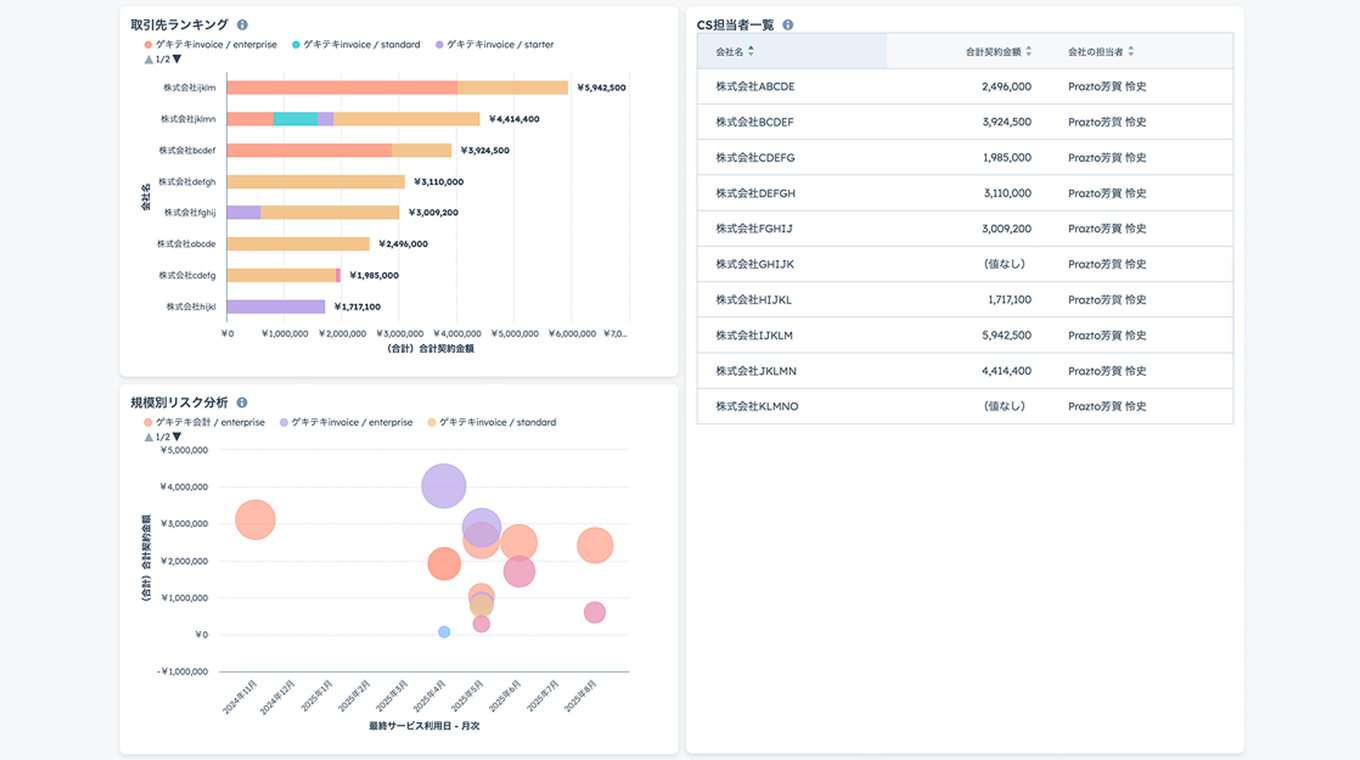Screen dimensions: 1360x760
Task: Hide ゲキテキ会計 / enterprise series in risk chart
Action: [x=204, y=423]
